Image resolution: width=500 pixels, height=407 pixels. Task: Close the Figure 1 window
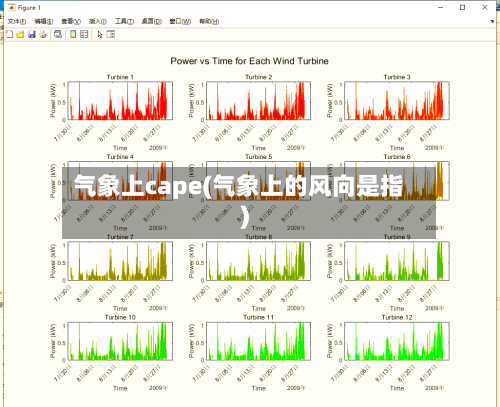(485, 7)
